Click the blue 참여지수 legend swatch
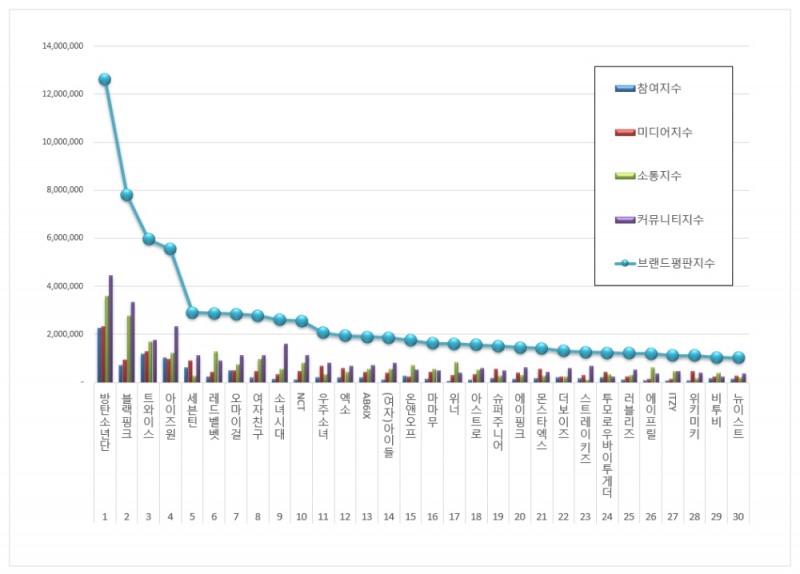Screen dimensions: 800x574 coord(625,89)
